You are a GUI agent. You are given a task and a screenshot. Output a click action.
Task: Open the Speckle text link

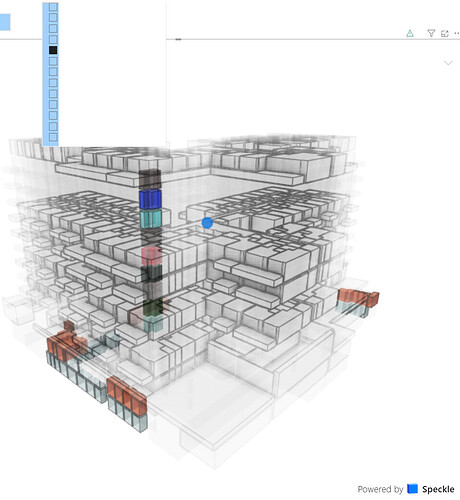[438, 489]
